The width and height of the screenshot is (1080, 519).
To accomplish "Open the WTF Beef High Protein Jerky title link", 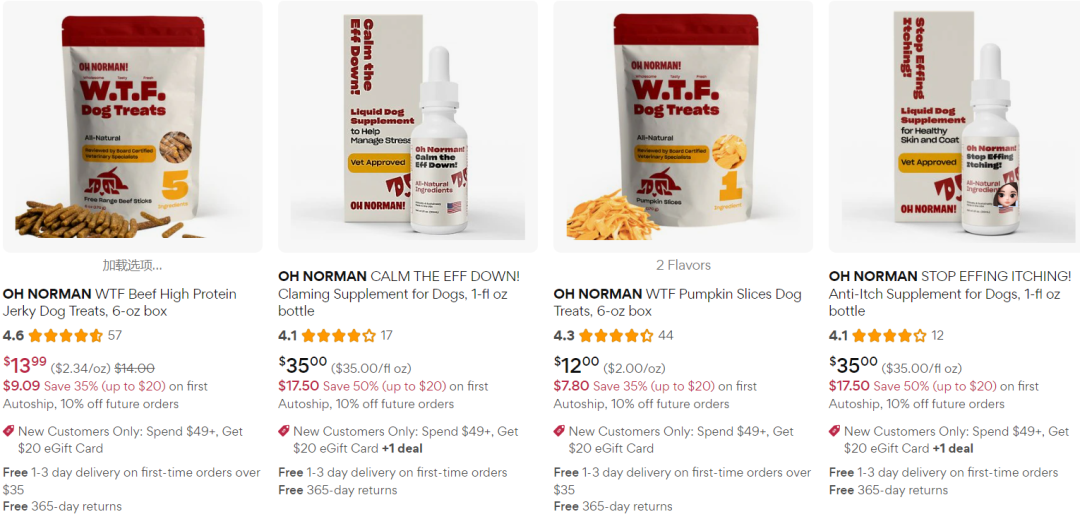I will (120, 303).
